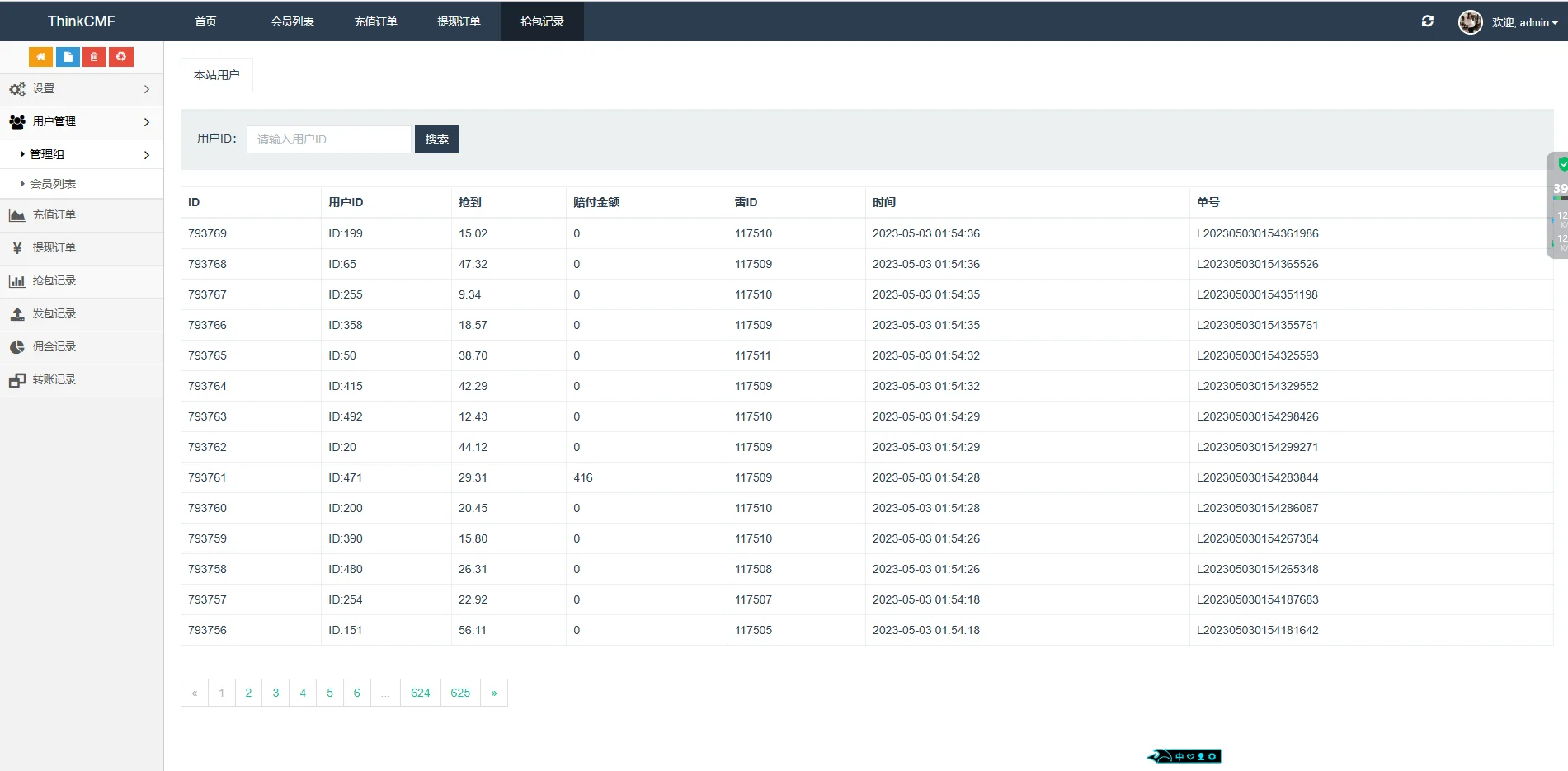
Task: Expand the 设置 sidebar menu
Action: point(81,89)
